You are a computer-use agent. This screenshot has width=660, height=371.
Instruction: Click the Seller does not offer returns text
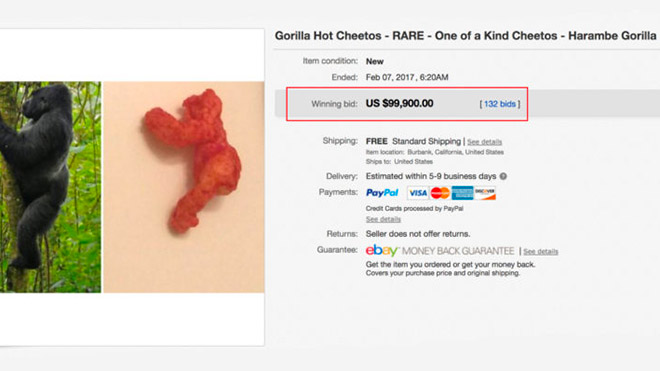tap(418, 234)
